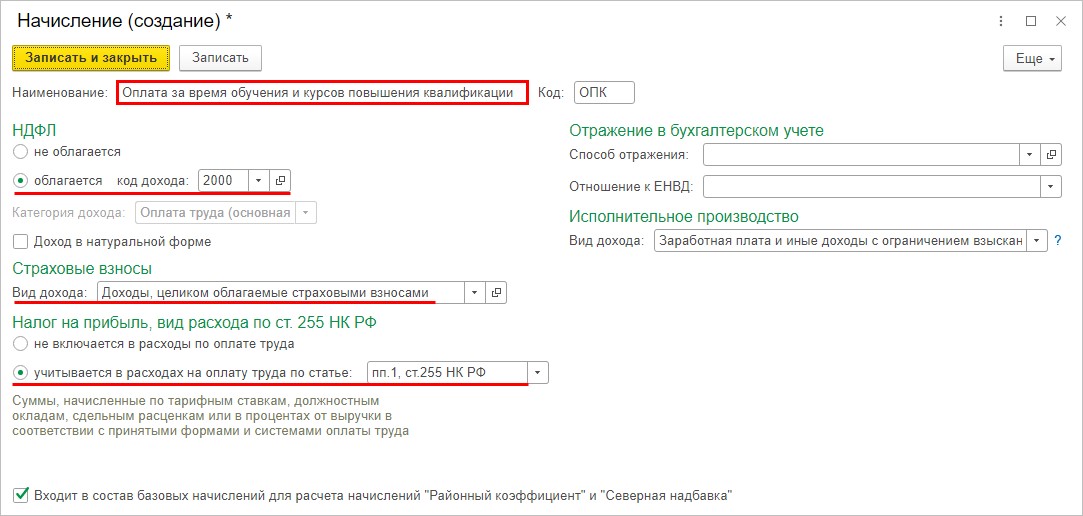The height and width of the screenshot is (516, 1083).
Task: Click the maximize window icon
Action: coord(1031,21)
